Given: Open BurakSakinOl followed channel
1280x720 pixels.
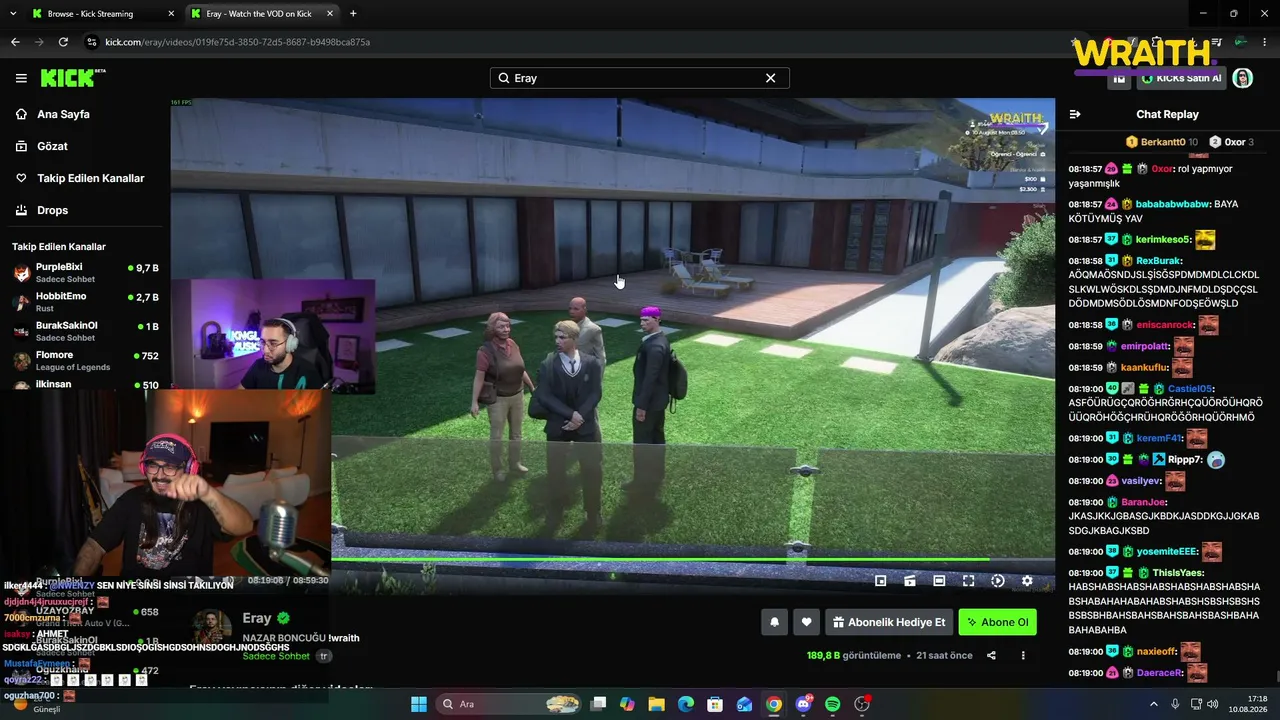Looking at the screenshot, I should click(85, 331).
